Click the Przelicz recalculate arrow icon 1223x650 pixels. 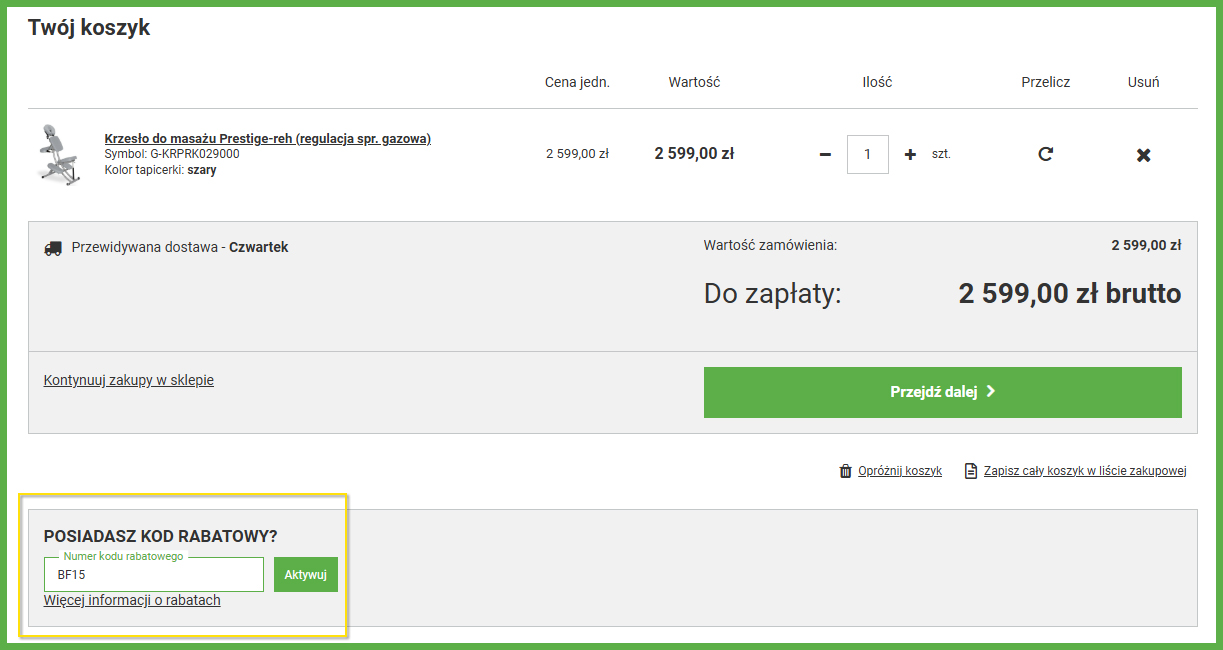tap(1045, 154)
